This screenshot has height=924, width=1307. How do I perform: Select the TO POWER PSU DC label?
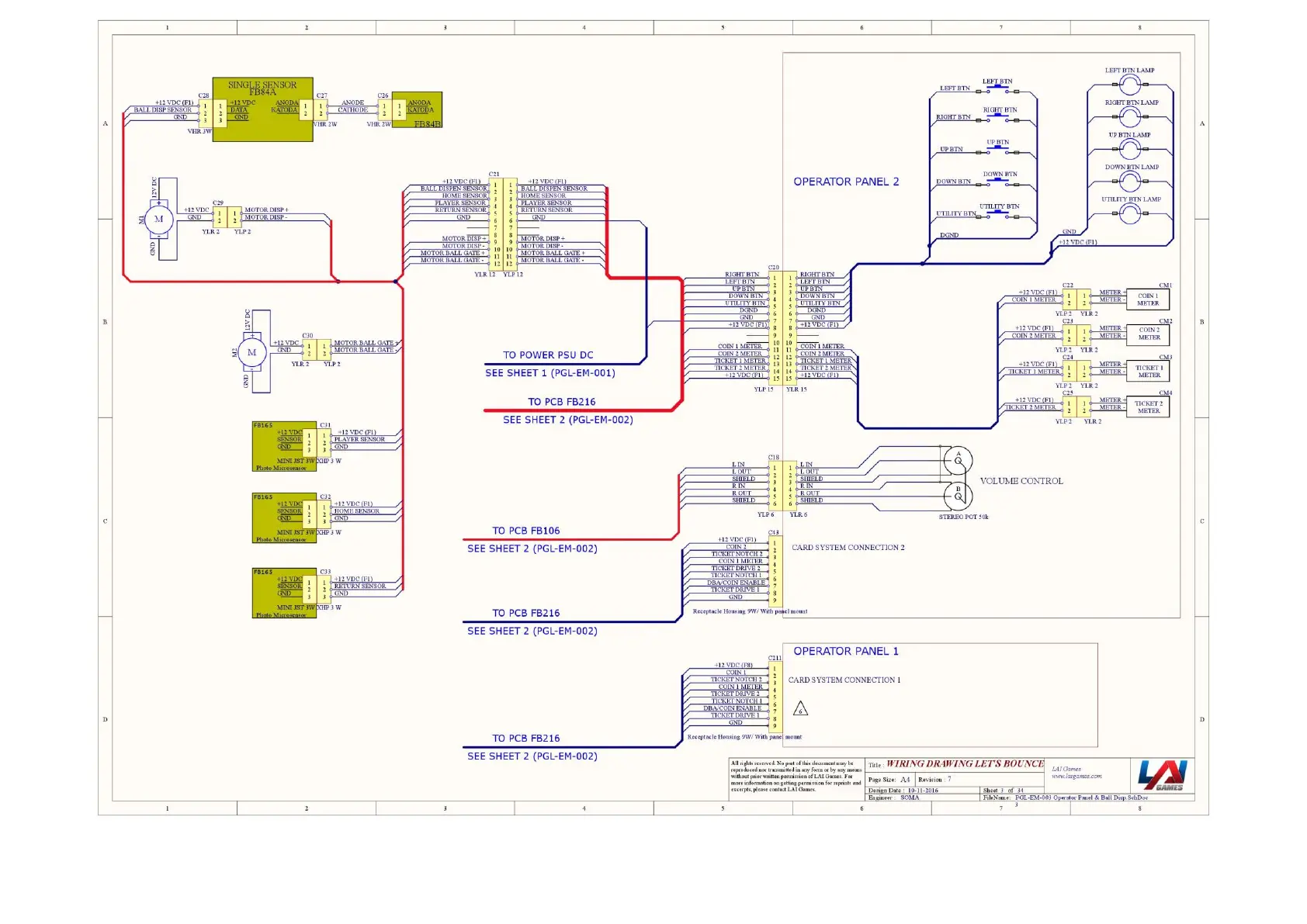548,355
